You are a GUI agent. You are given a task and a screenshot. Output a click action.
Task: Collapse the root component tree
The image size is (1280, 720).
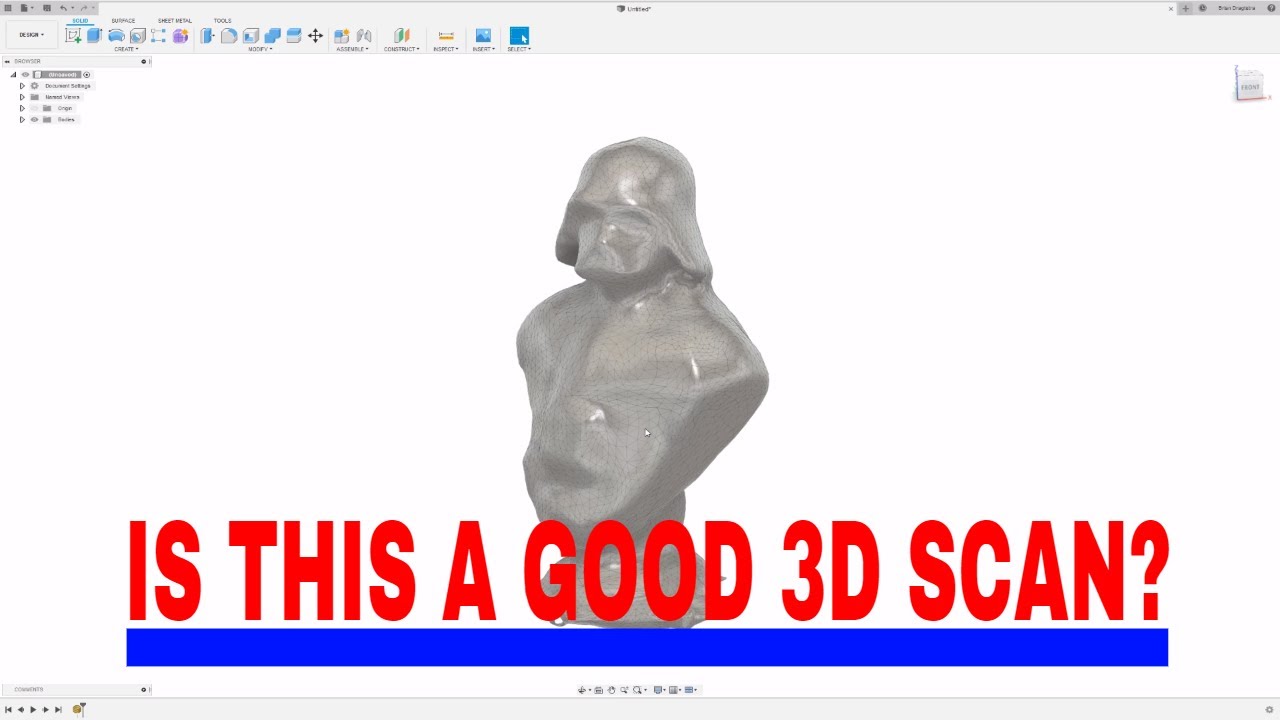coord(14,75)
